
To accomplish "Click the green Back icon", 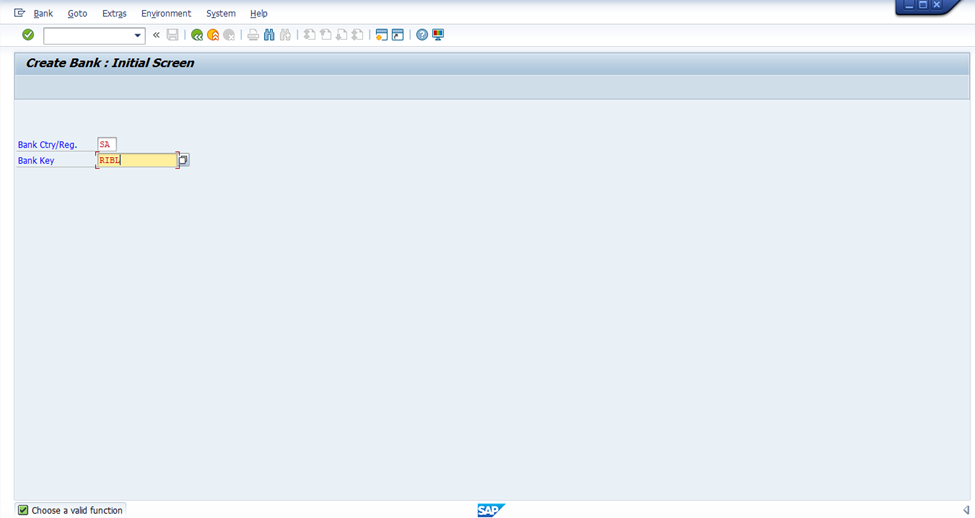I will tap(197, 35).
